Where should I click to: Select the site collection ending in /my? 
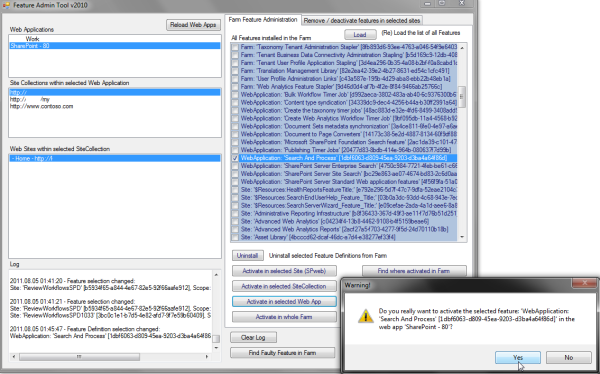coord(115,99)
